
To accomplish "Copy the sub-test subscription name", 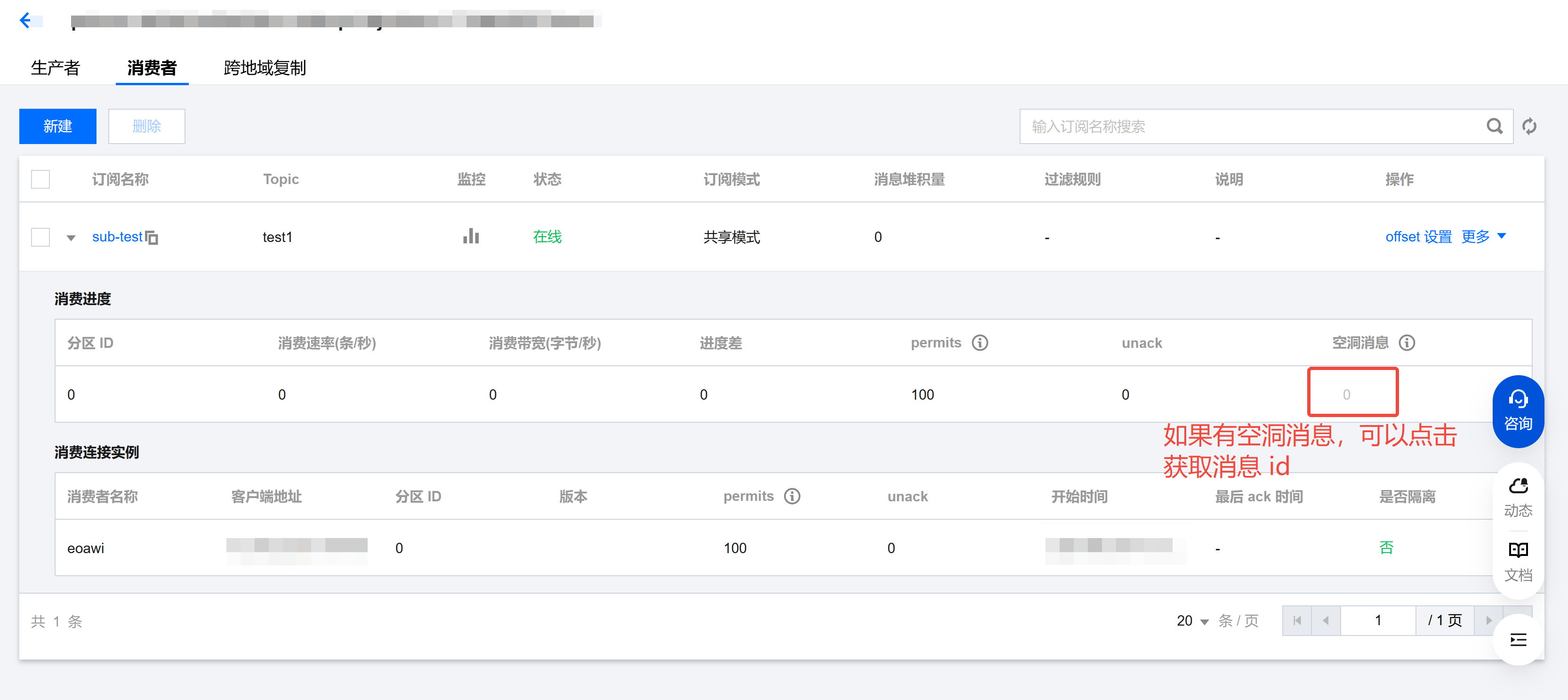I will click(x=152, y=238).
